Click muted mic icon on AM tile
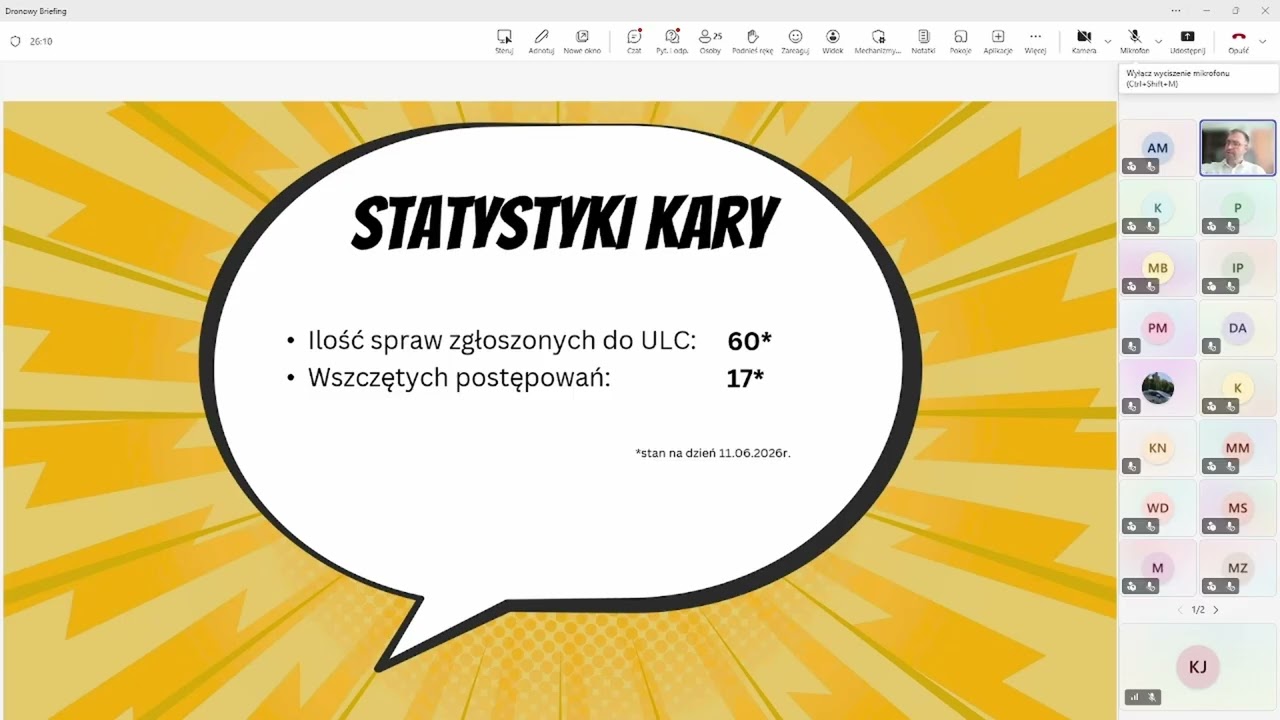Viewport: 1280px width, 720px height. point(1151,167)
